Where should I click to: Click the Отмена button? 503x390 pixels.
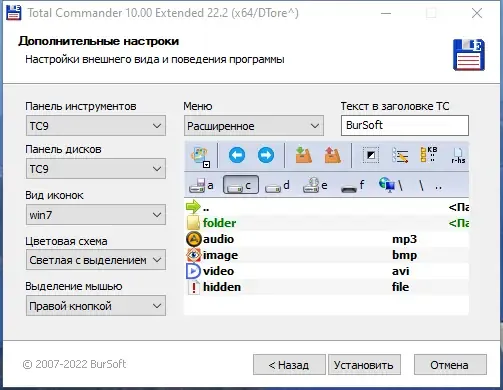click(x=450, y=365)
